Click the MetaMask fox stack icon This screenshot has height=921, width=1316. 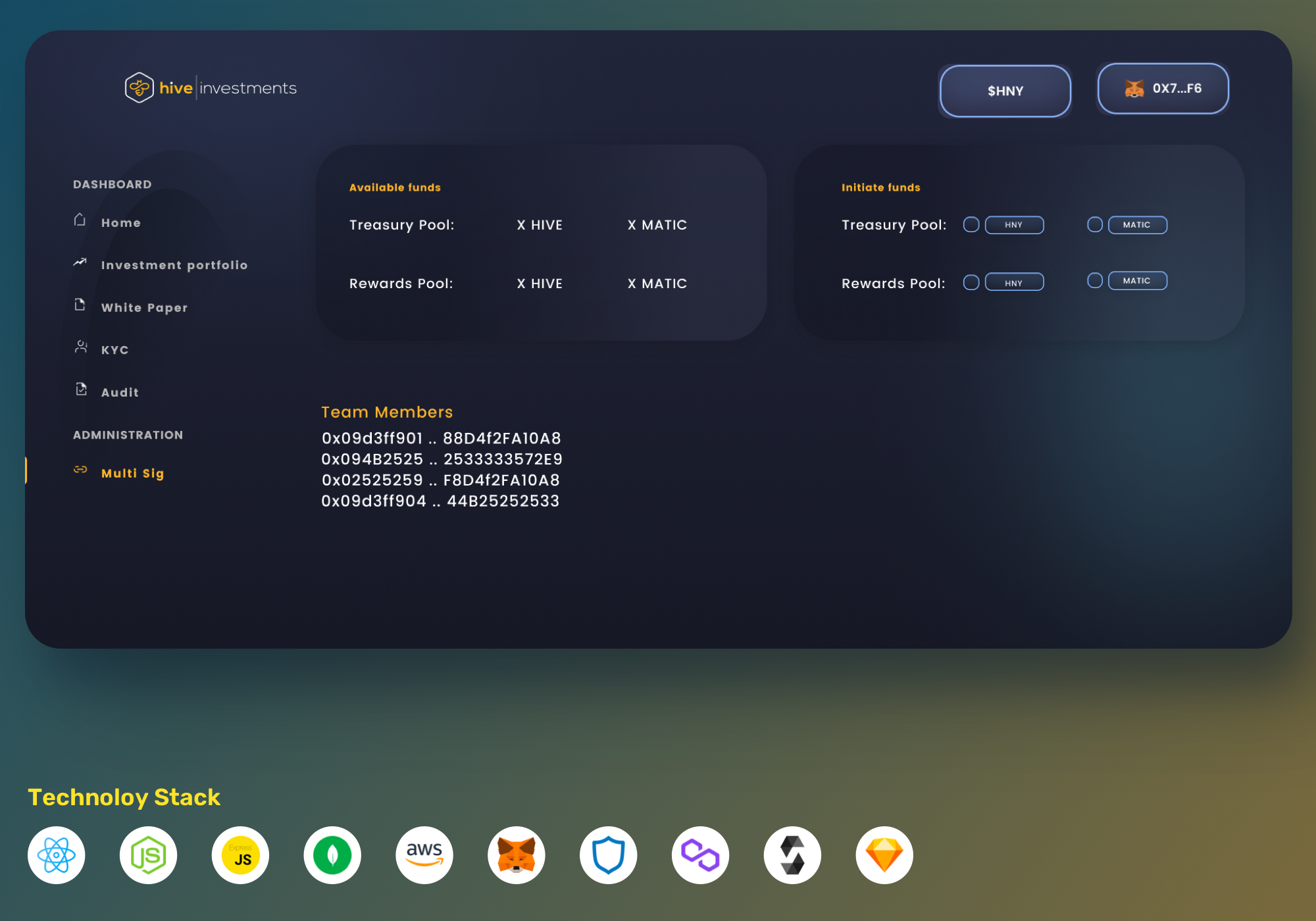[x=517, y=855]
